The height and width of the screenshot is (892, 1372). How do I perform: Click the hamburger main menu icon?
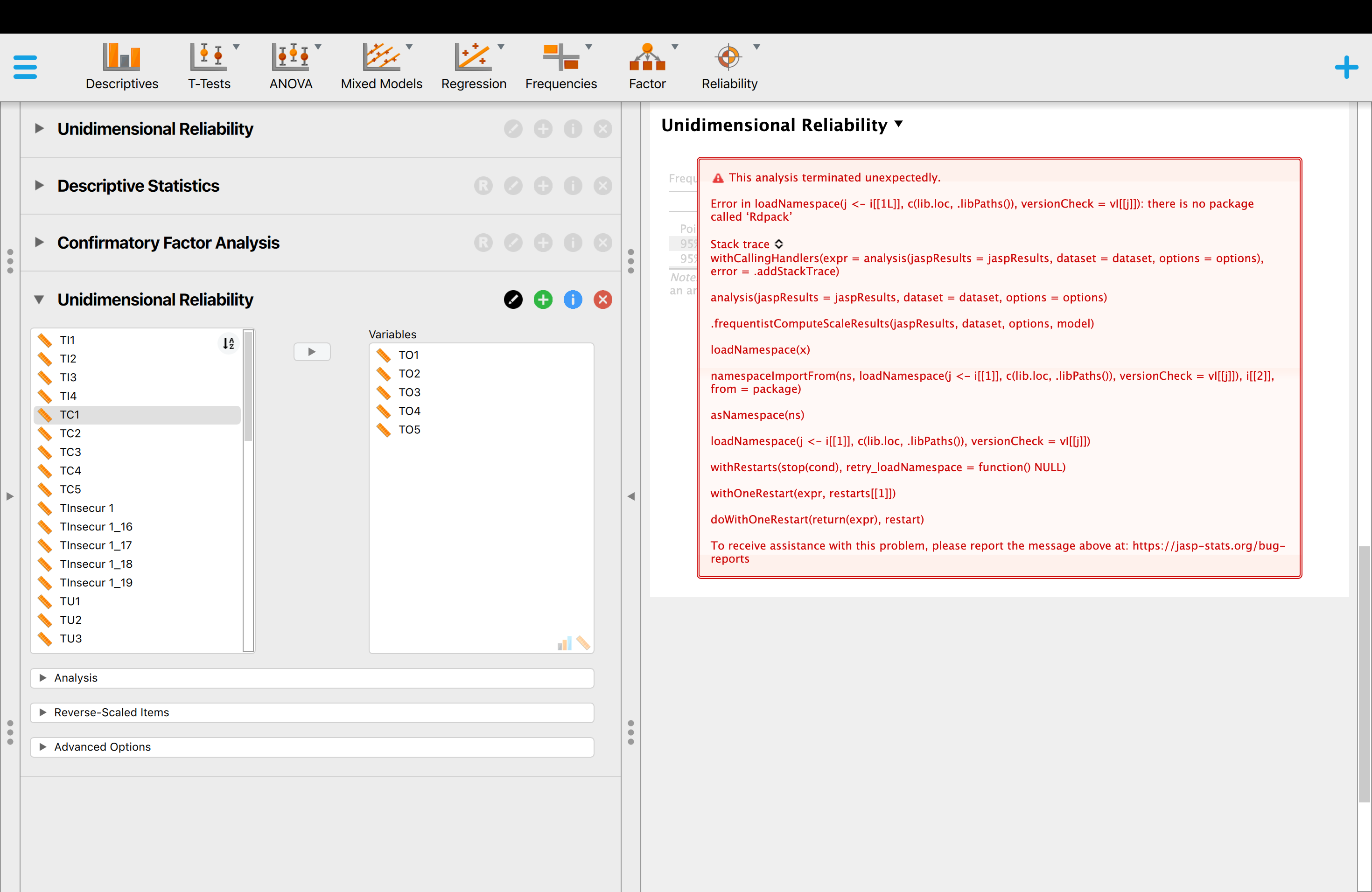25,67
